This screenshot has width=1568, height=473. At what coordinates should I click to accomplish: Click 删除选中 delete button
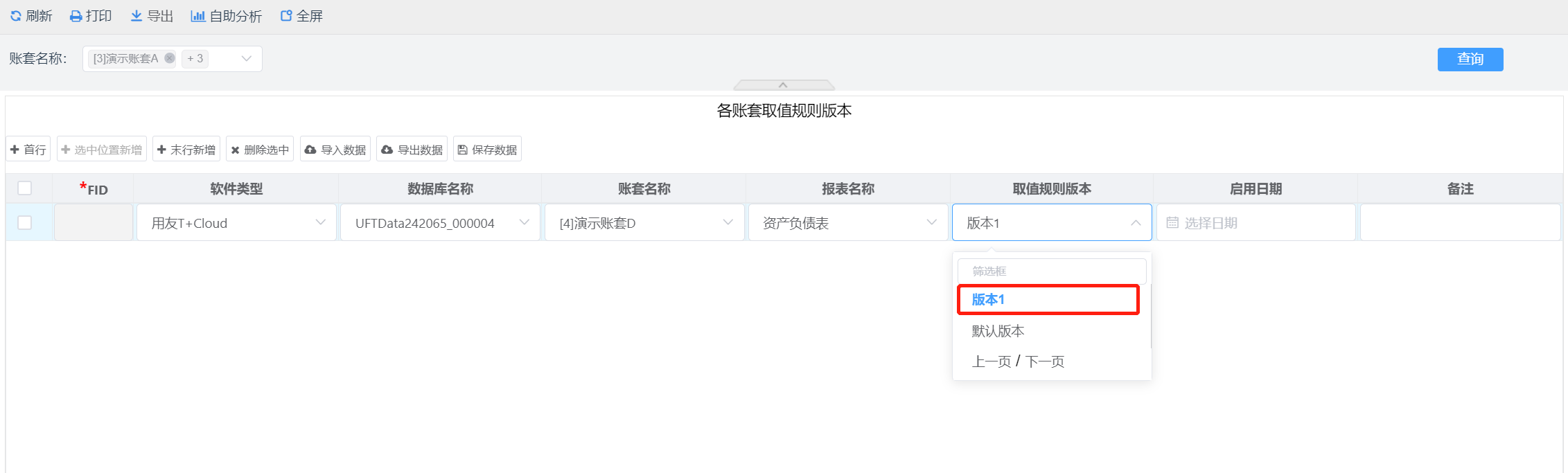click(260, 149)
